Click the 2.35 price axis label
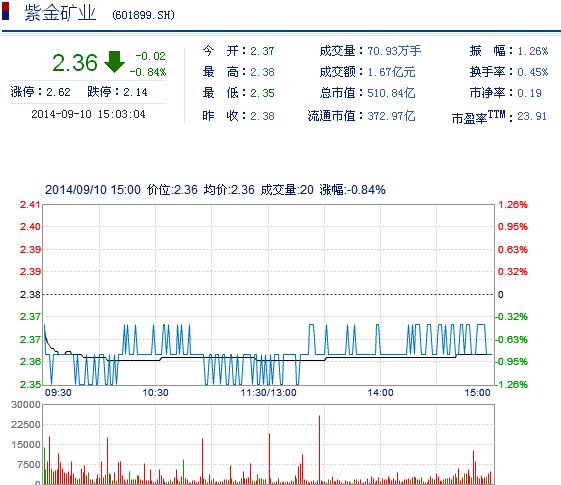The height and width of the screenshot is (485, 561). 30,384
